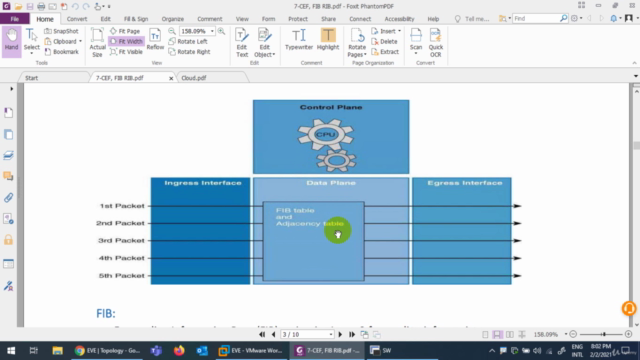Select the Typewriter tool
The height and width of the screenshot is (360, 640).
299,40
